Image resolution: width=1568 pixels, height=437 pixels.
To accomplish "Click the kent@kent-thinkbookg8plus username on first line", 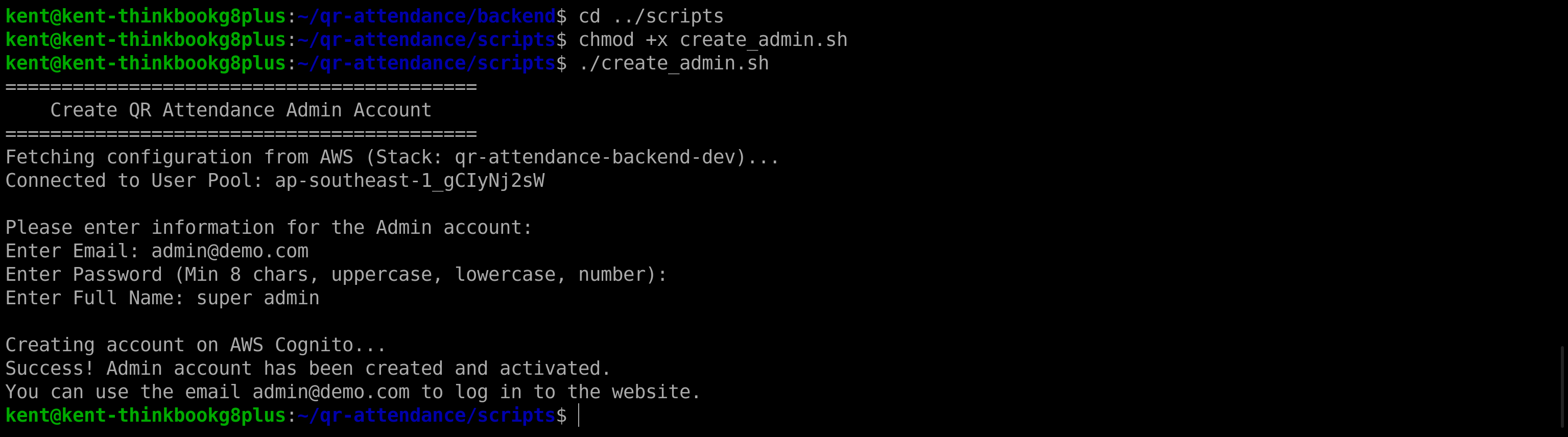I will click(146, 16).
